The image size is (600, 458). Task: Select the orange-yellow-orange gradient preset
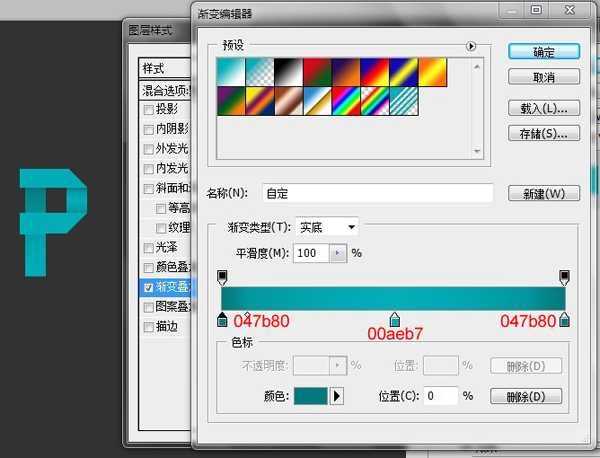click(432, 70)
